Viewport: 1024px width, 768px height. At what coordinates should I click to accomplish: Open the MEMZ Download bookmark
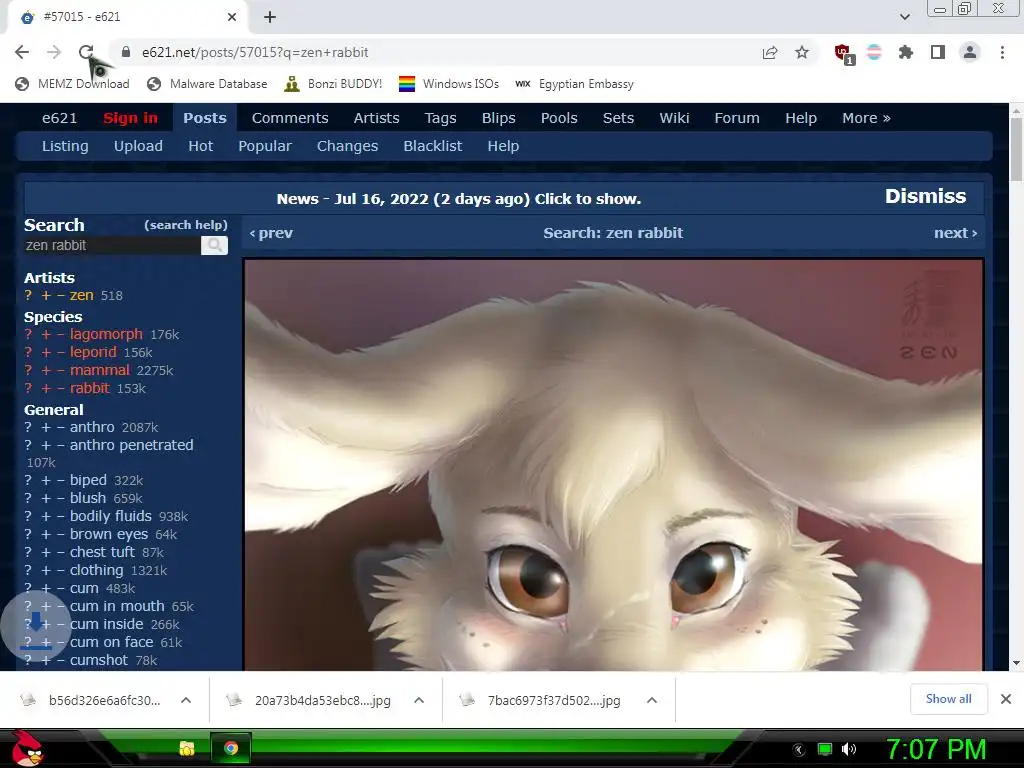72,84
